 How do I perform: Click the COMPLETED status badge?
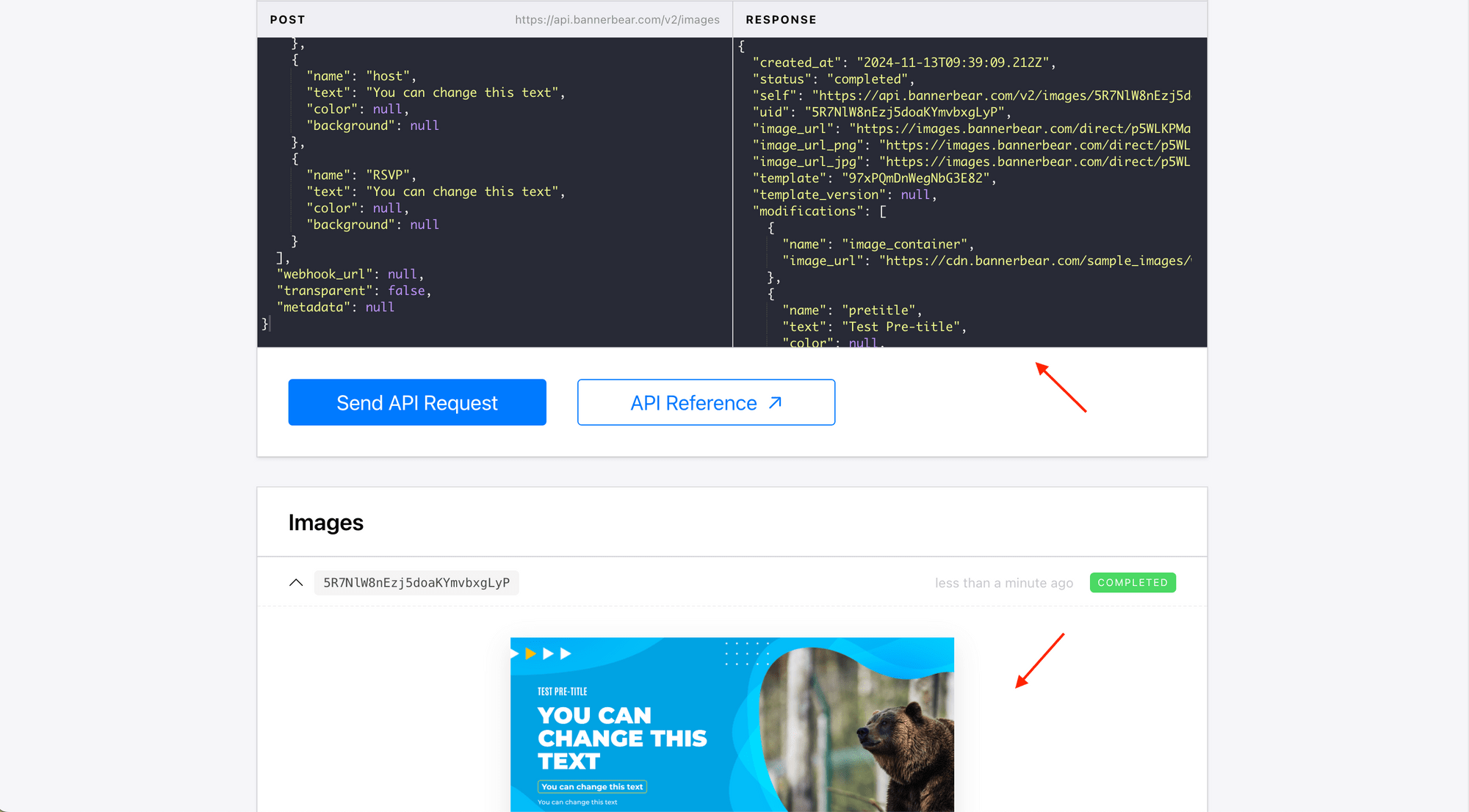(x=1132, y=583)
